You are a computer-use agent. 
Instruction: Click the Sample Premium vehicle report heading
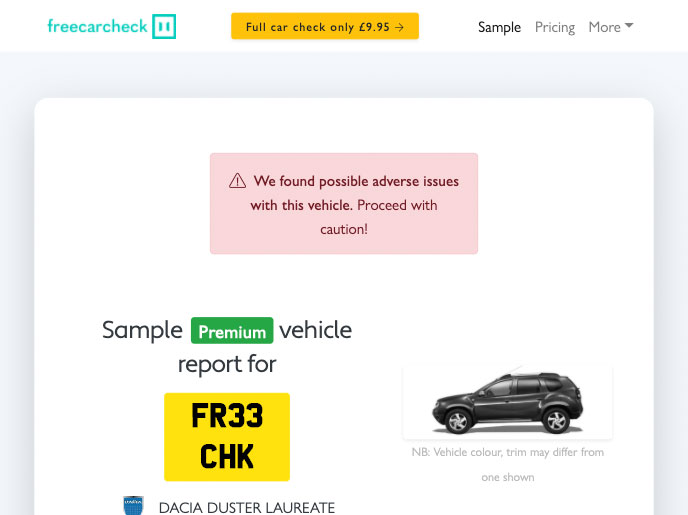tap(227, 347)
